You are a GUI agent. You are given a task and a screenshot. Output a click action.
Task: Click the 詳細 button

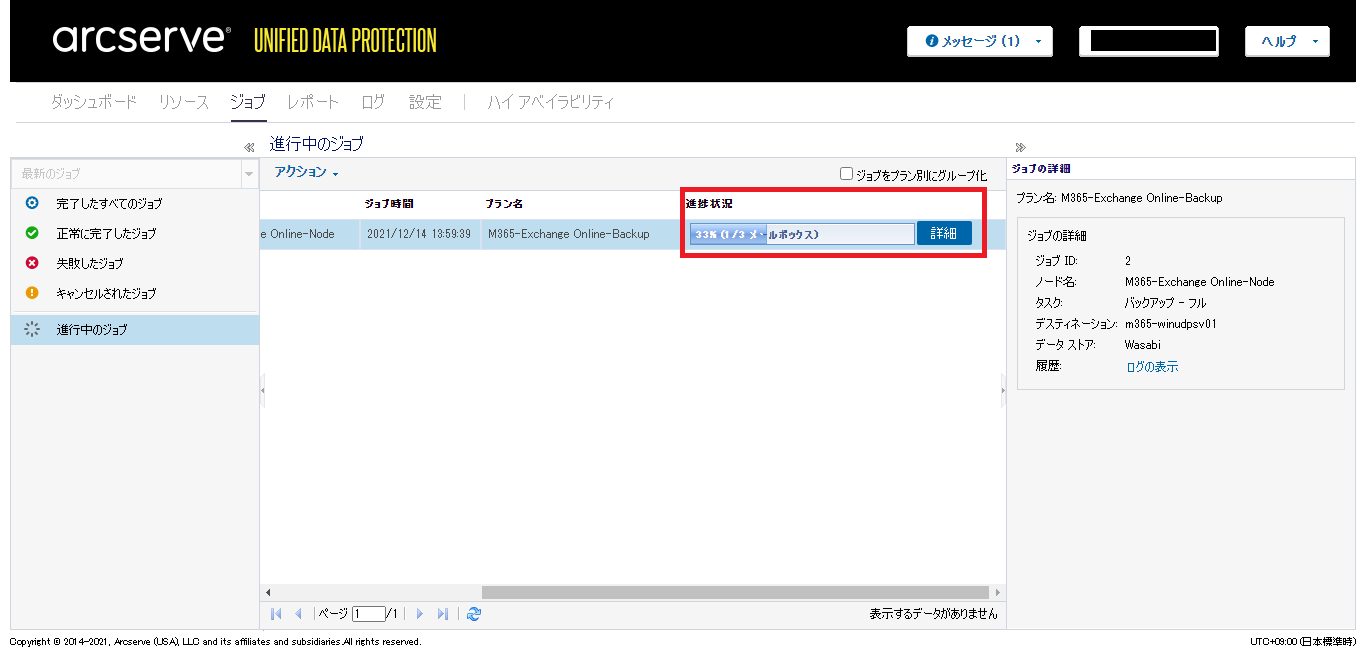[944, 233]
